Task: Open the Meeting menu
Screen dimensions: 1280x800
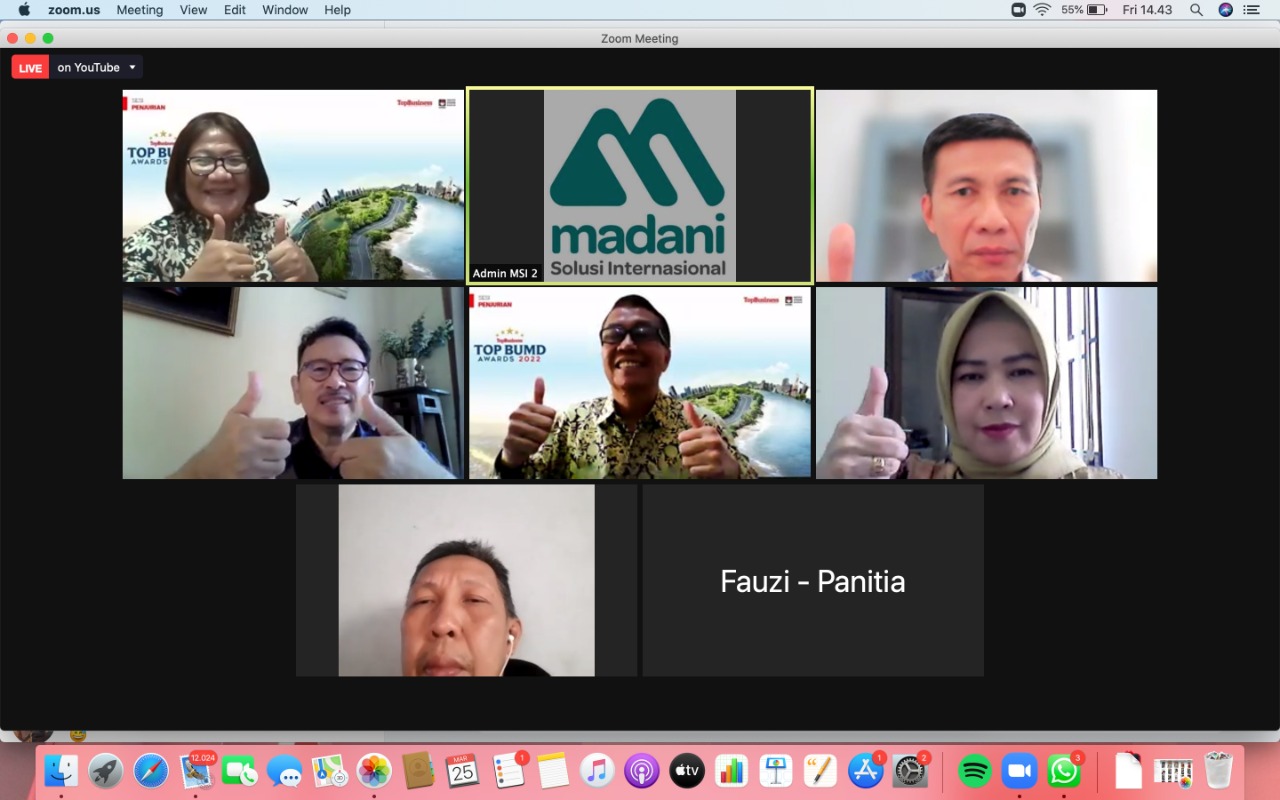Action: tap(139, 10)
